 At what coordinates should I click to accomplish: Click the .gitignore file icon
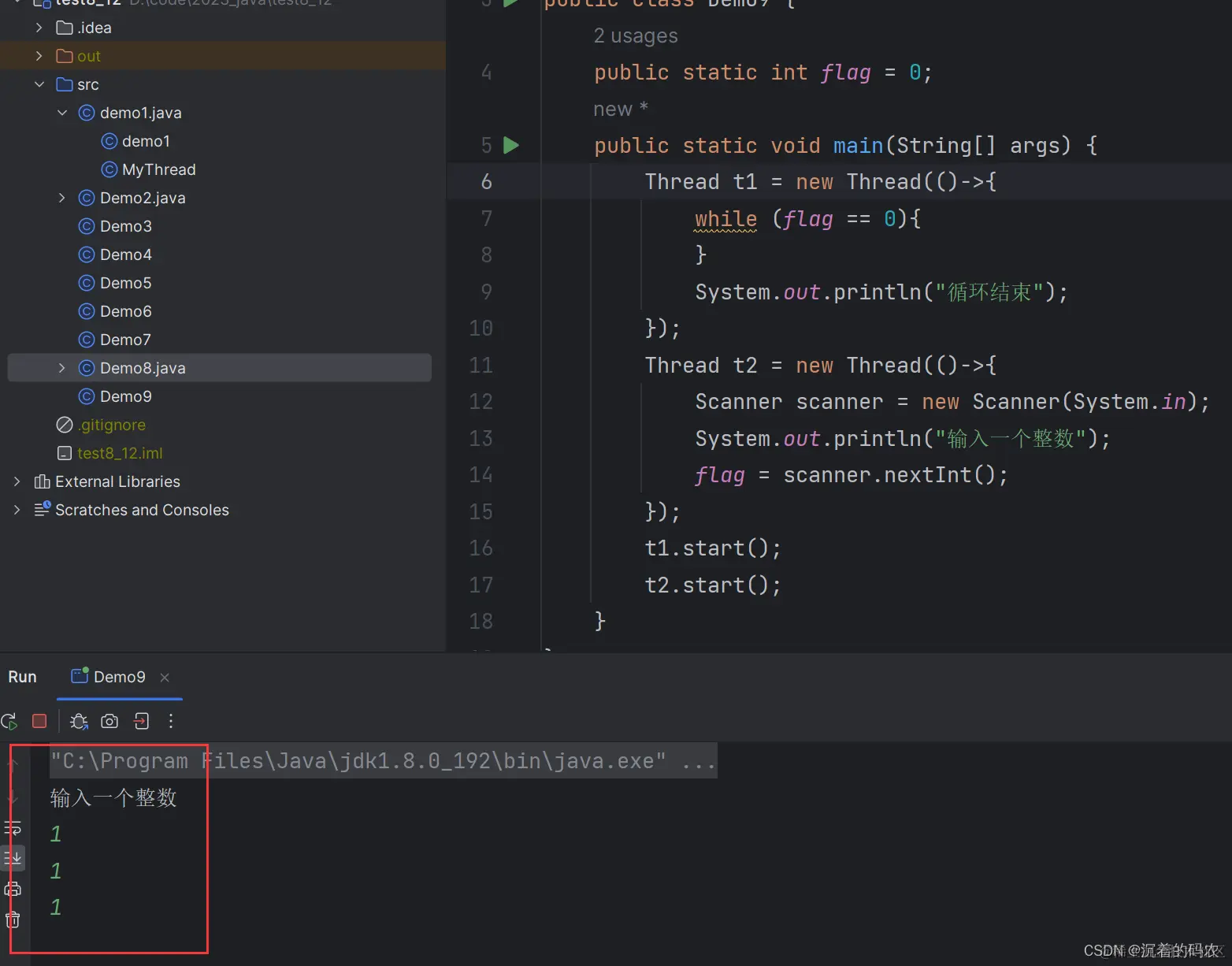(65, 425)
